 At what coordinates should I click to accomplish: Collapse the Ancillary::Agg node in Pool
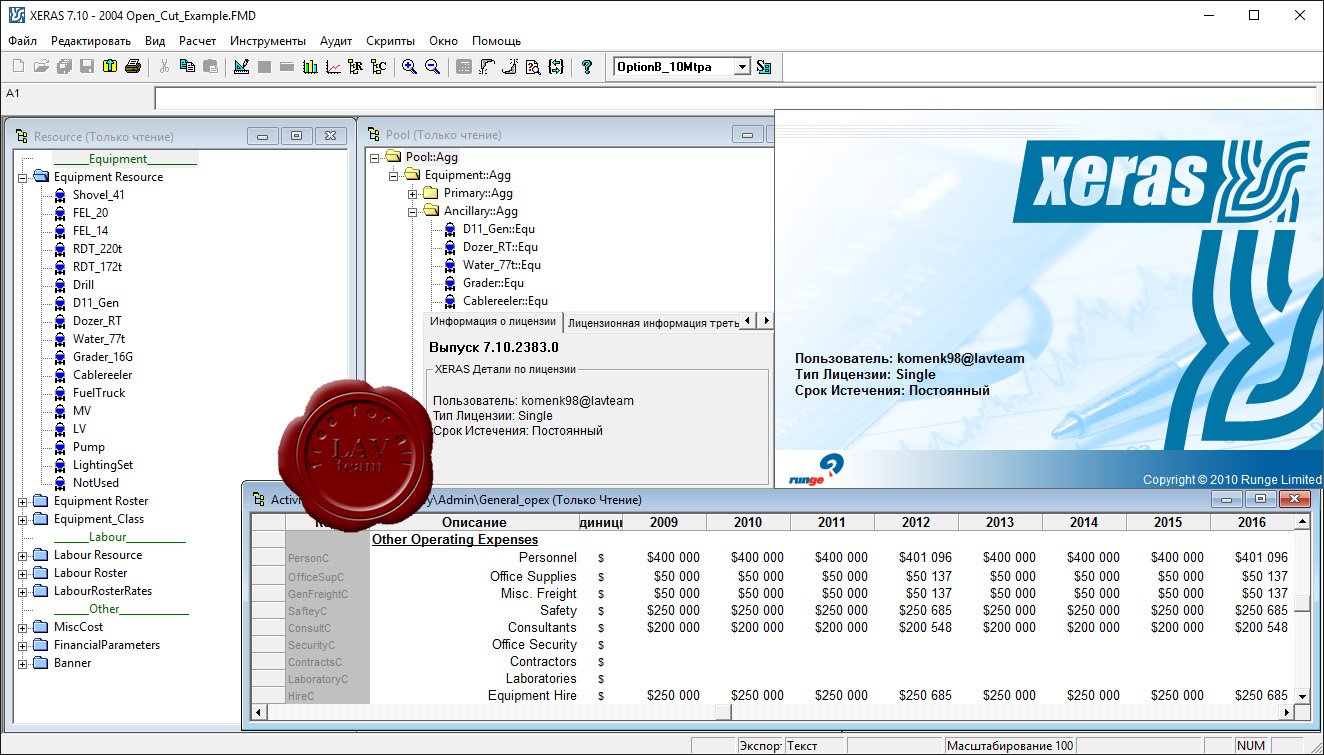coord(413,211)
